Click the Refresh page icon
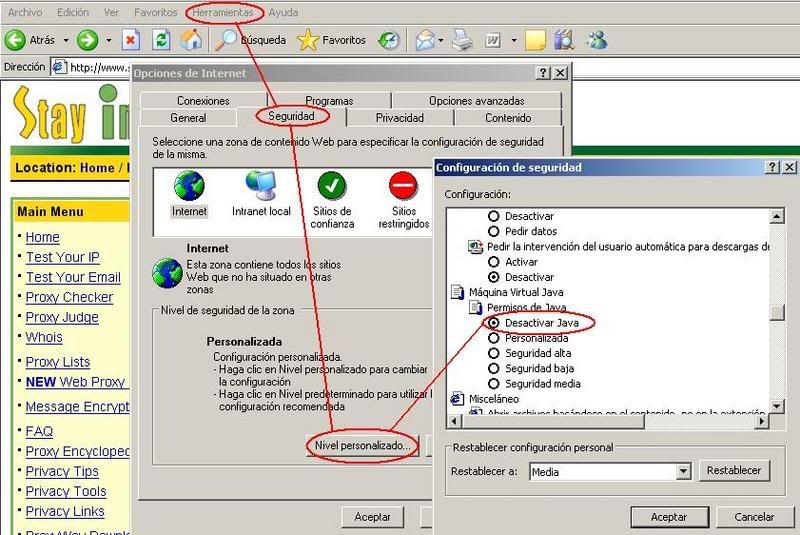The width and height of the screenshot is (800, 535). tap(162, 41)
